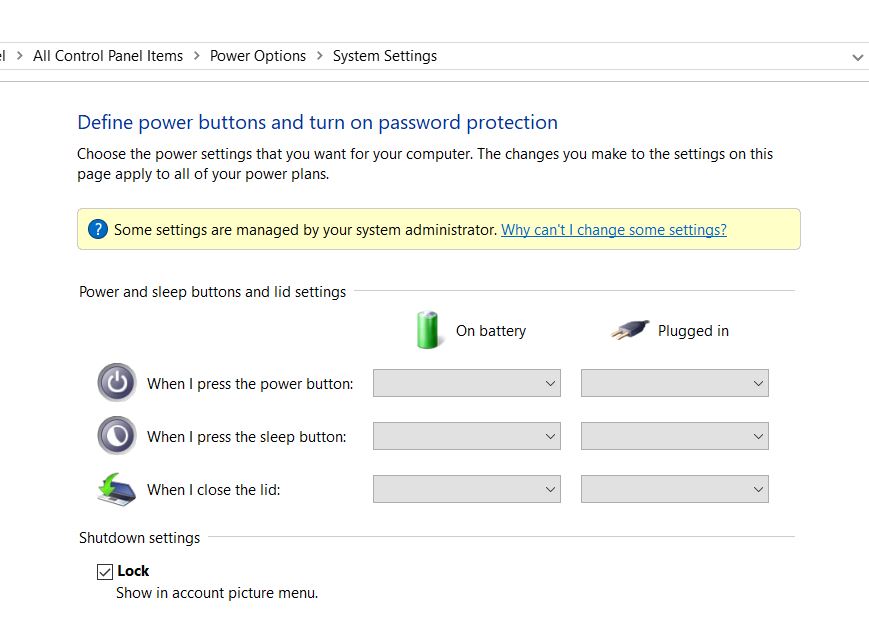Click the power plug icon
Image resolution: width=869 pixels, height=632 pixels.
coord(630,330)
